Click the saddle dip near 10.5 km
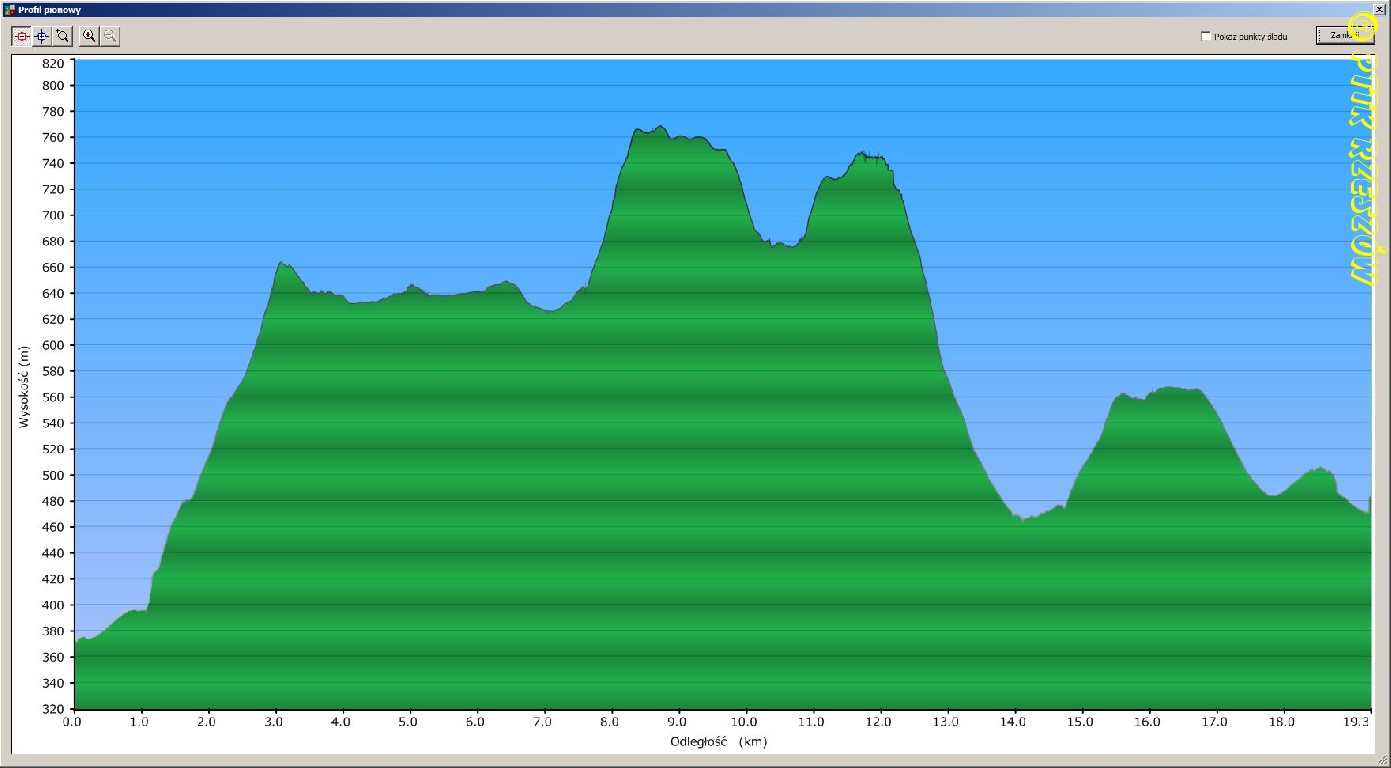This screenshot has height=768, width=1391. [785, 245]
